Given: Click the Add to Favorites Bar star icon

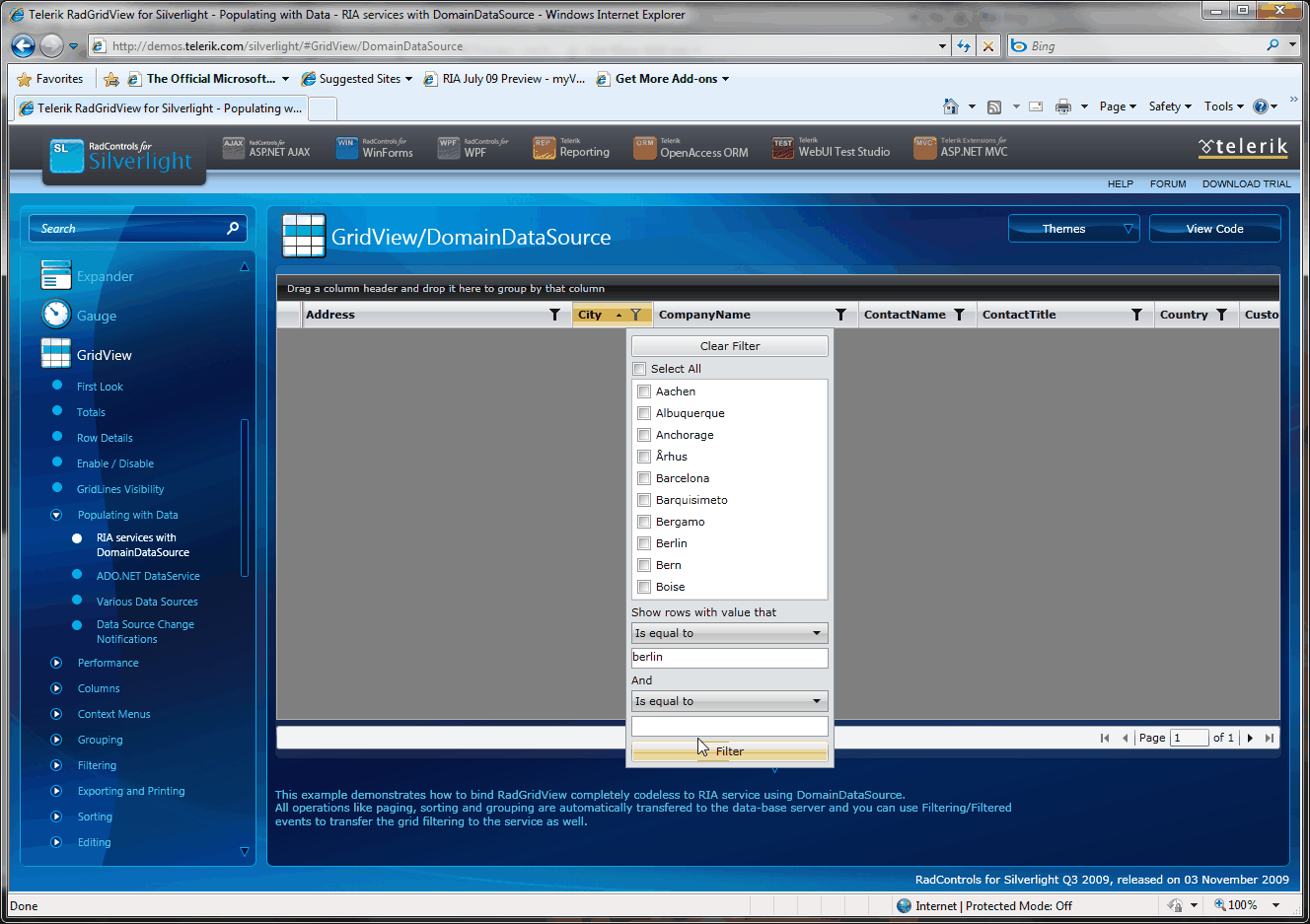Looking at the screenshot, I should click(111, 79).
